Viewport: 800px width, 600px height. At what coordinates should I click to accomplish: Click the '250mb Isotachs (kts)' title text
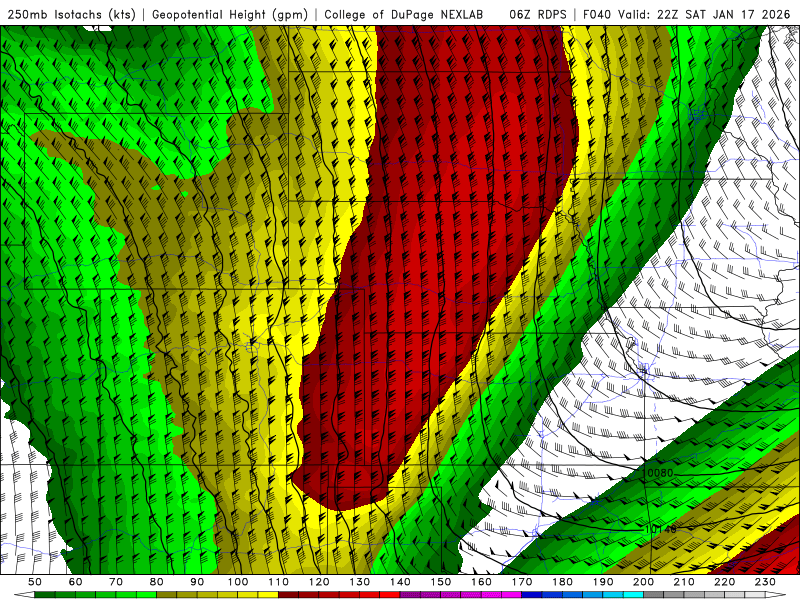tap(71, 14)
